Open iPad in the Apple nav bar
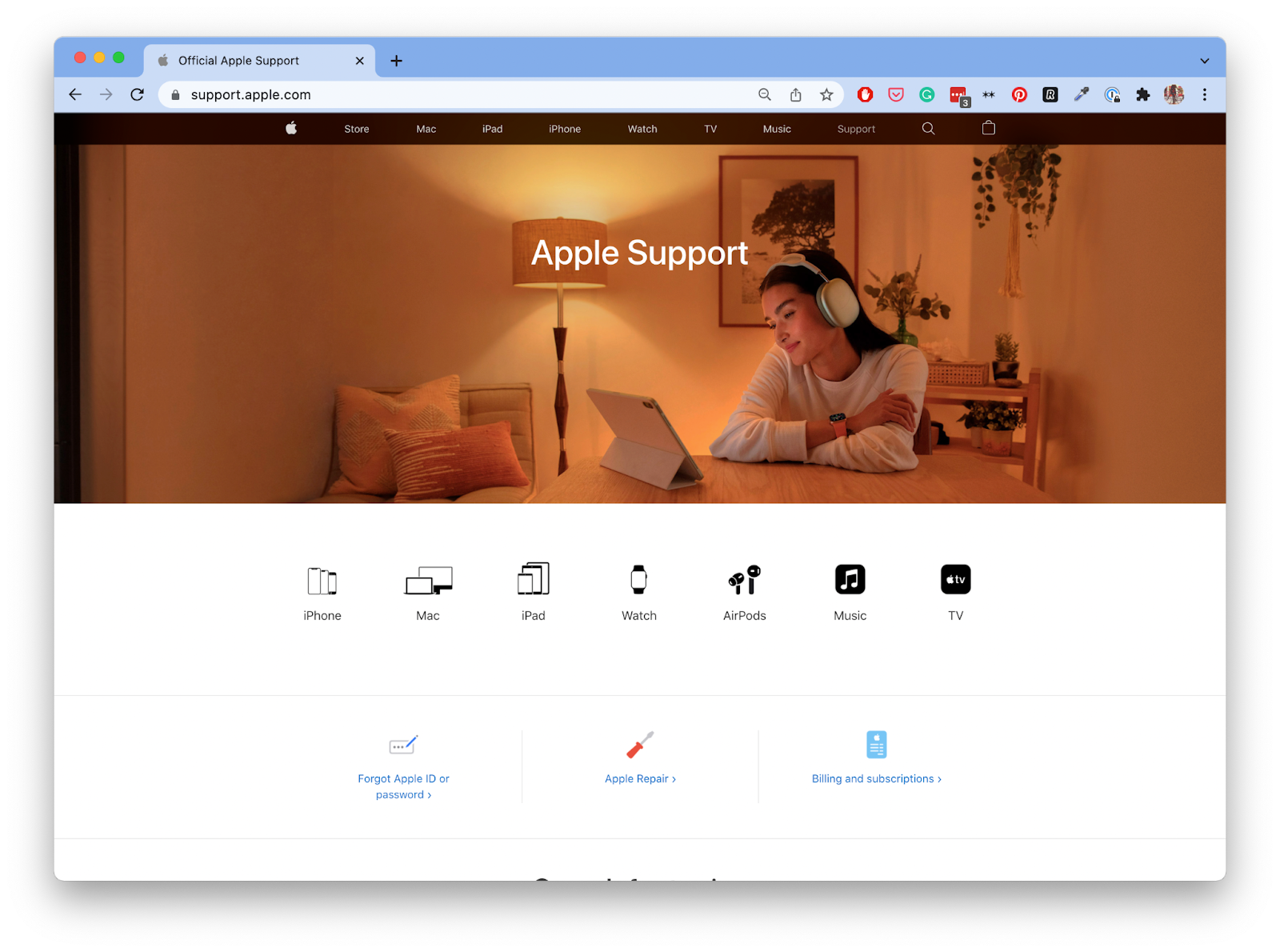 (493, 129)
